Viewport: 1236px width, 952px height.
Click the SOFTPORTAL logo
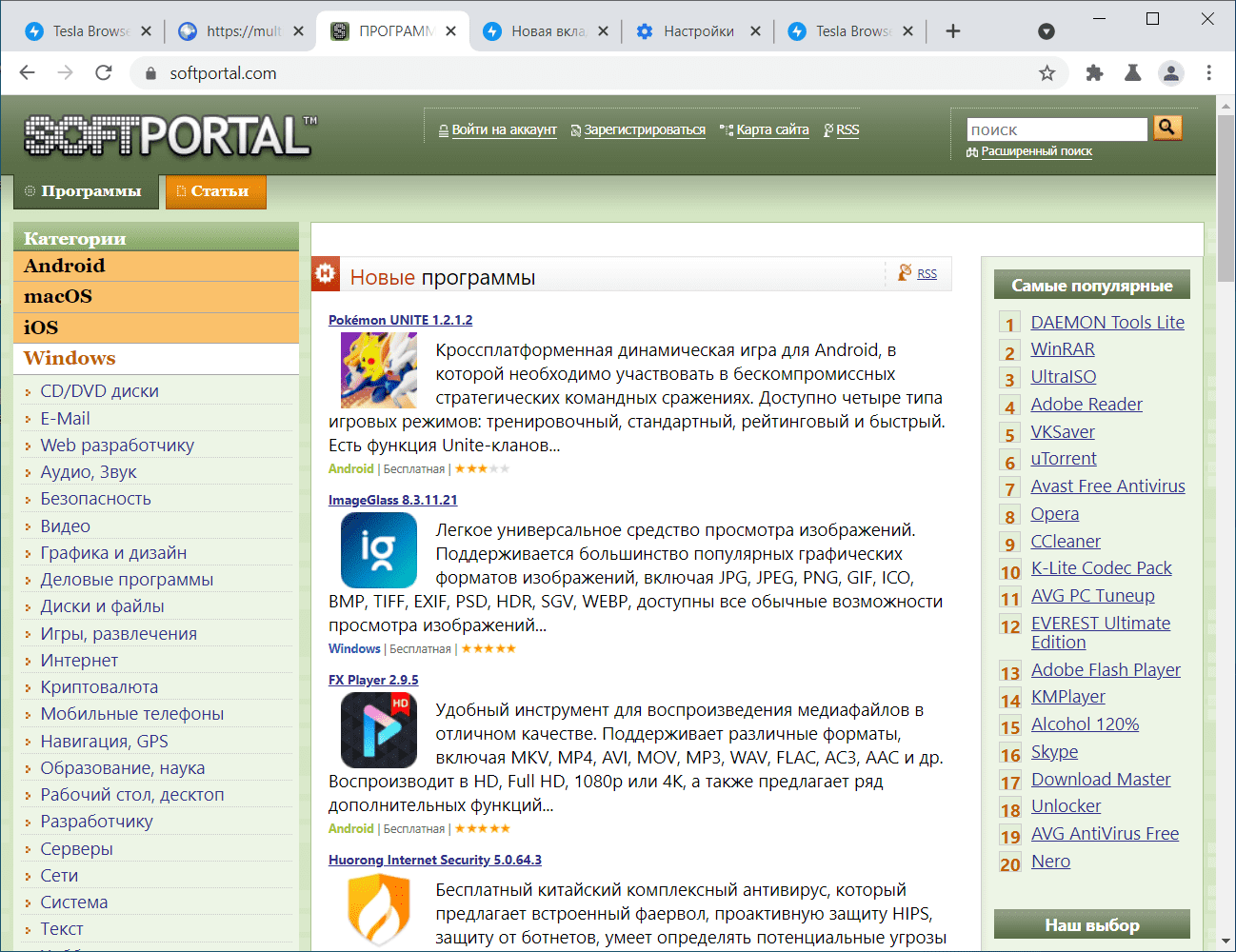[170, 134]
